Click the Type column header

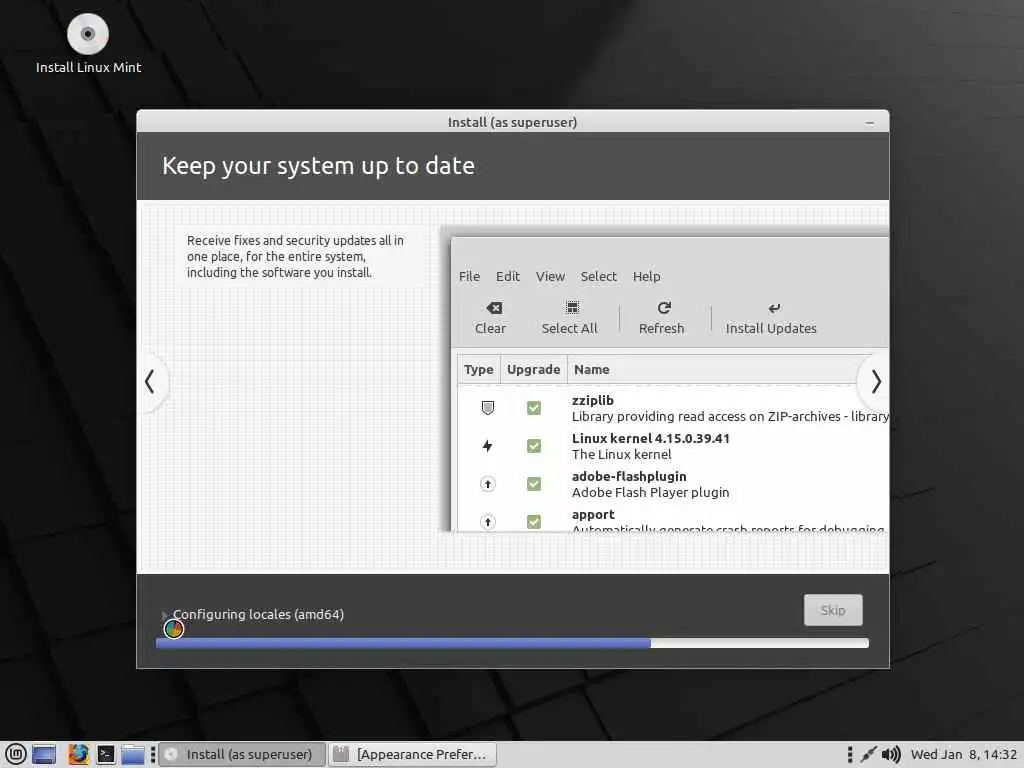point(479,370)
